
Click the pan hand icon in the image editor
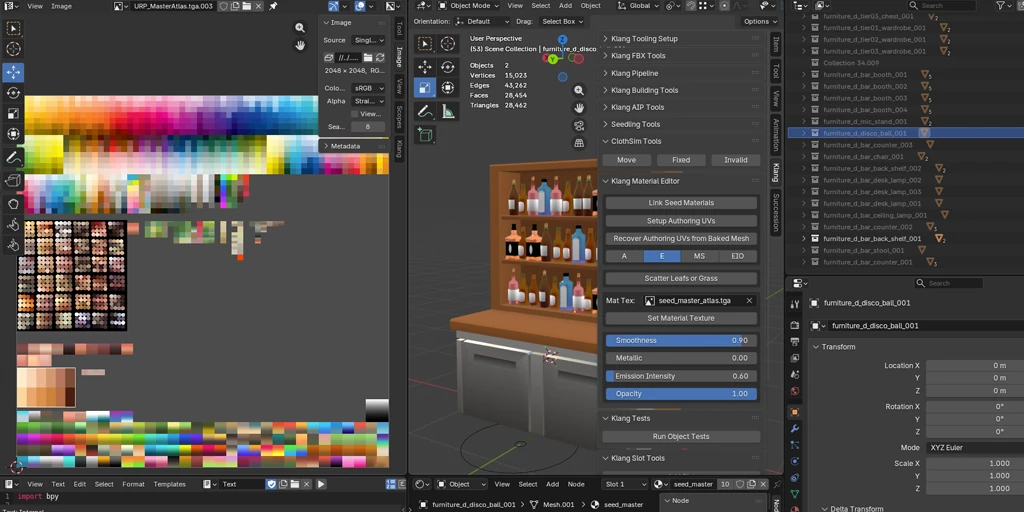pyautogui.click(x=300, y=46)
